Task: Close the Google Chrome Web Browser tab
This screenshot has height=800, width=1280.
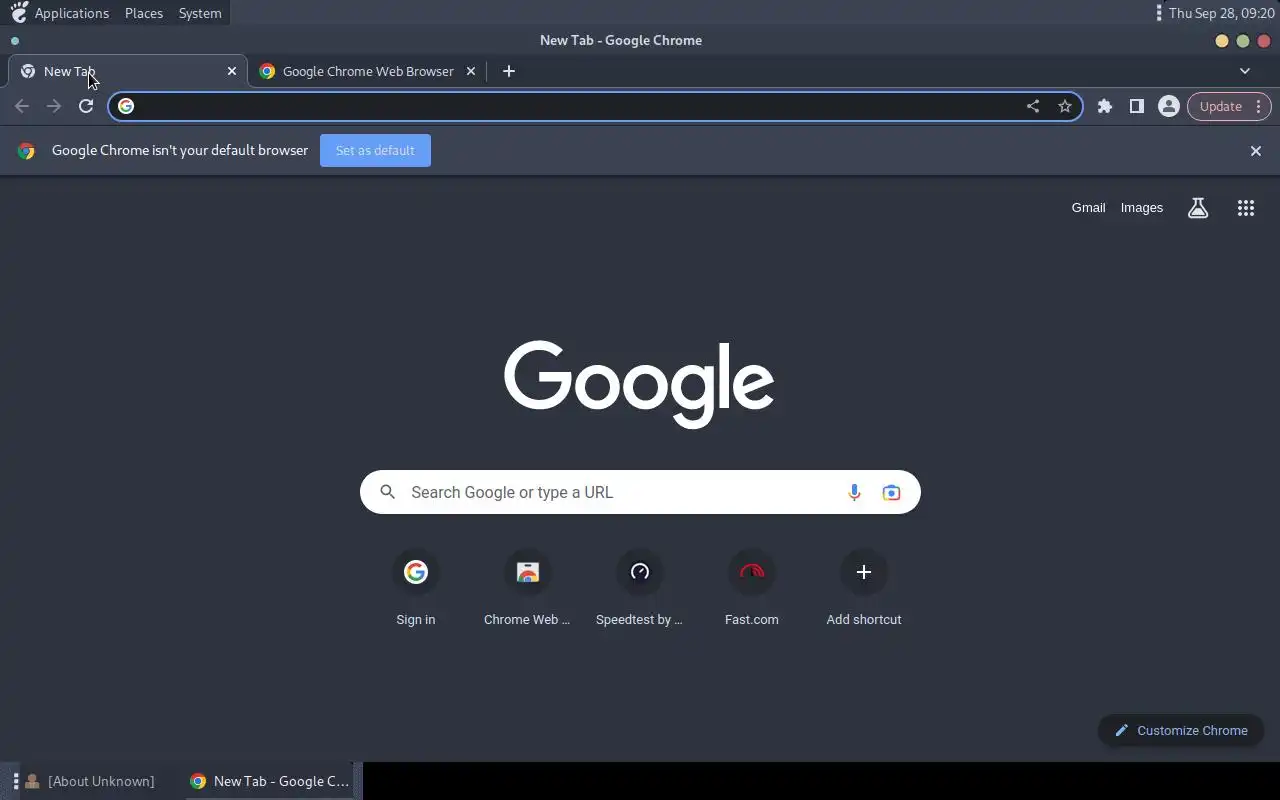Action: [x=471, y=71]
